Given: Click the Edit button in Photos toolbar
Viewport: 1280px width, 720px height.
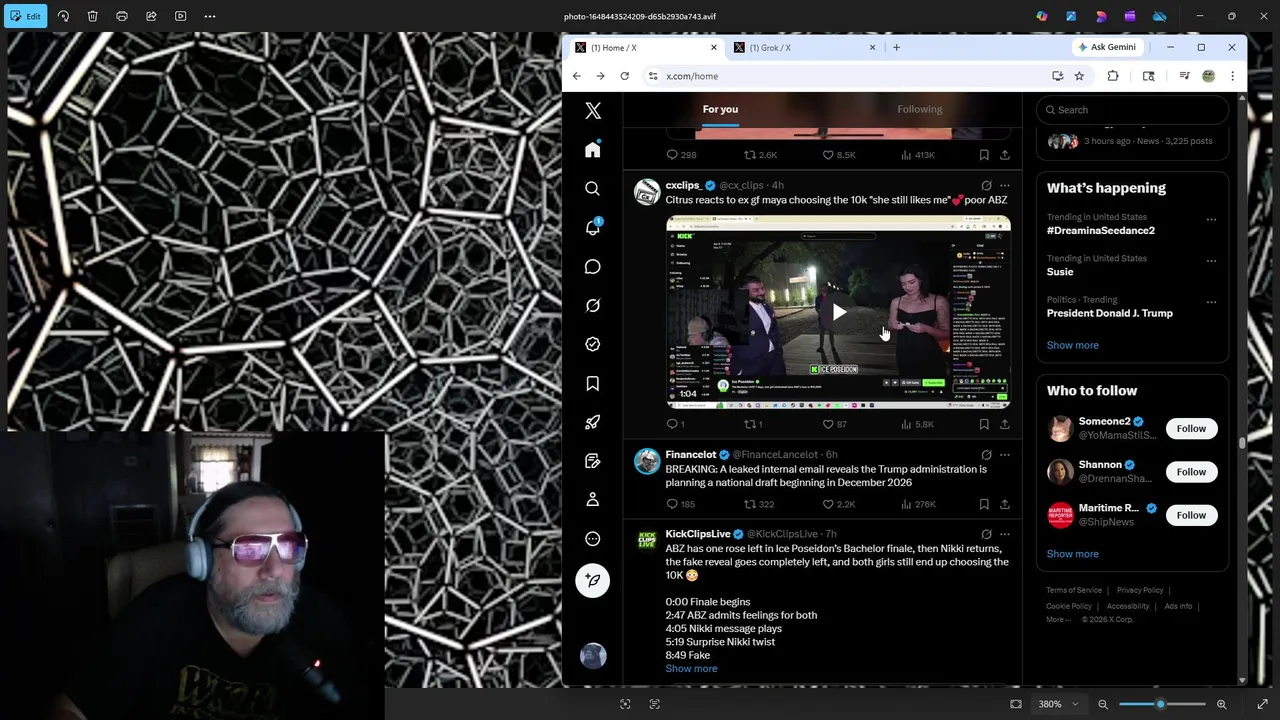Looking at the screenshot, I should pyautogui.click(x=26, y=16).
